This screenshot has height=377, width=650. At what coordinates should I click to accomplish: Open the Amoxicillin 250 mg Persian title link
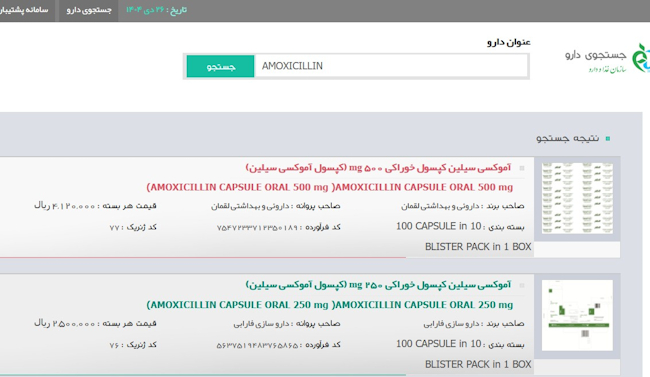point(378,285)
